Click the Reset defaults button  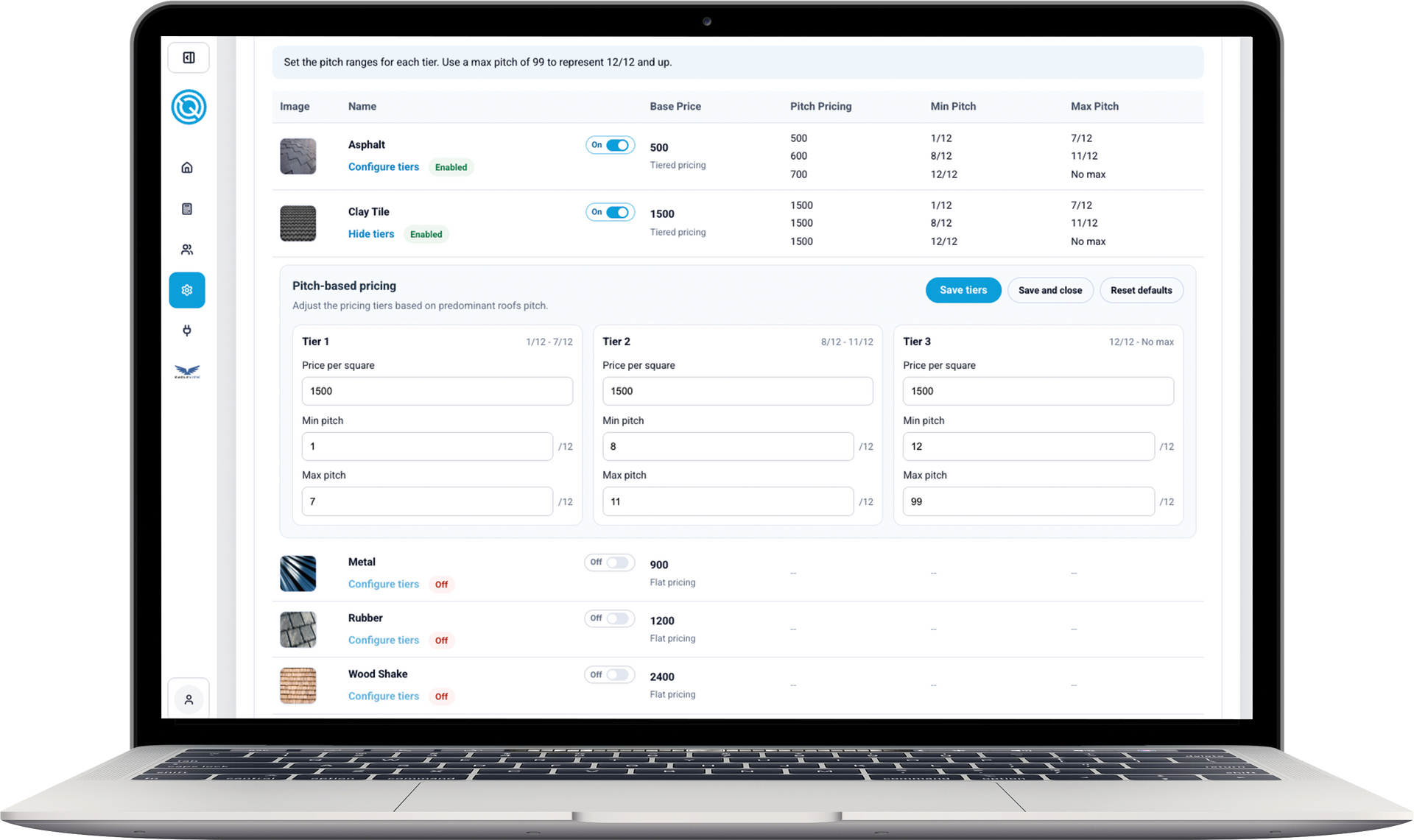(x=1141, y=290)
